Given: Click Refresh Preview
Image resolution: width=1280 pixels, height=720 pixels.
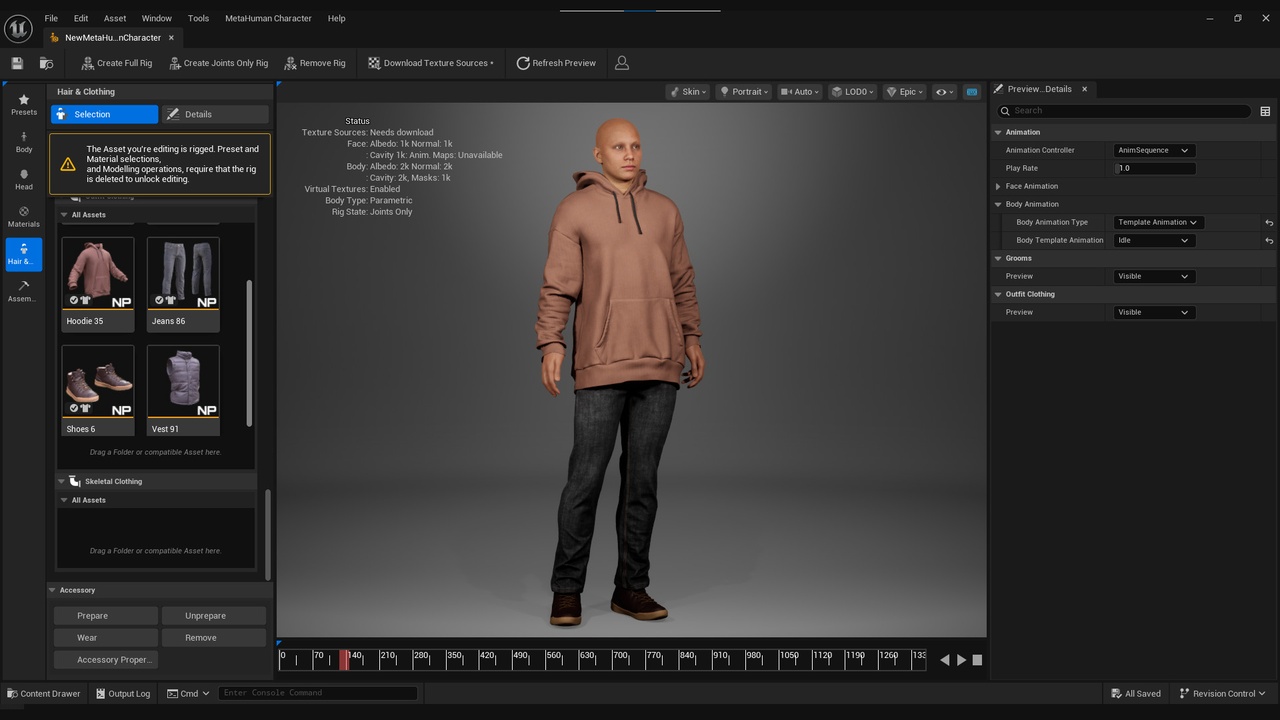Looking at the screenshot, I should point(556,63).
